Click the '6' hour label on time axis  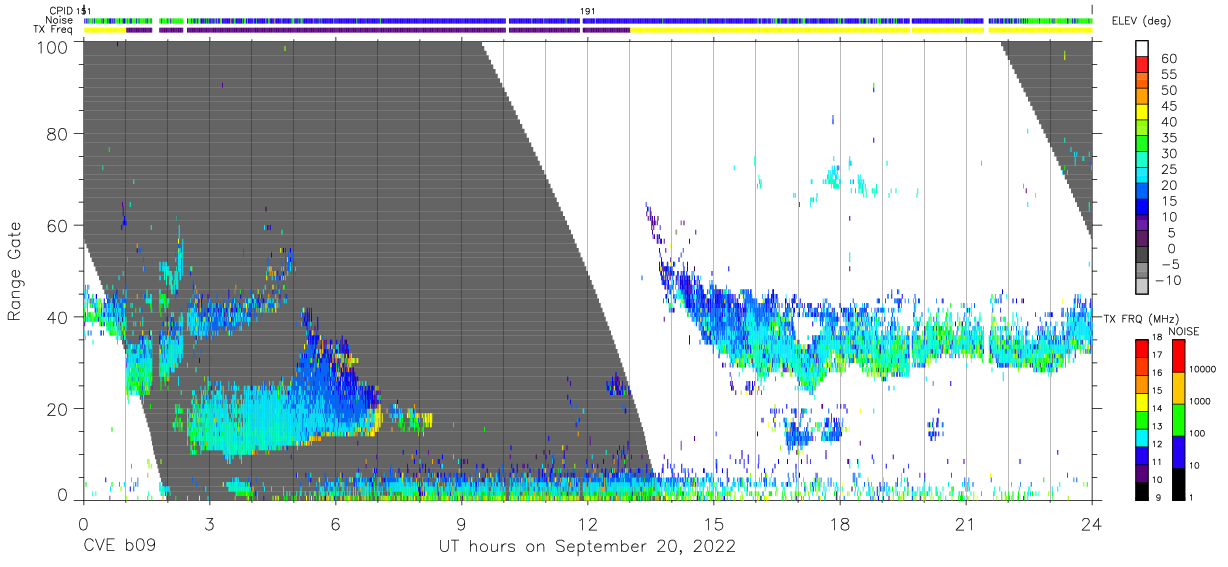click(335, 524)
